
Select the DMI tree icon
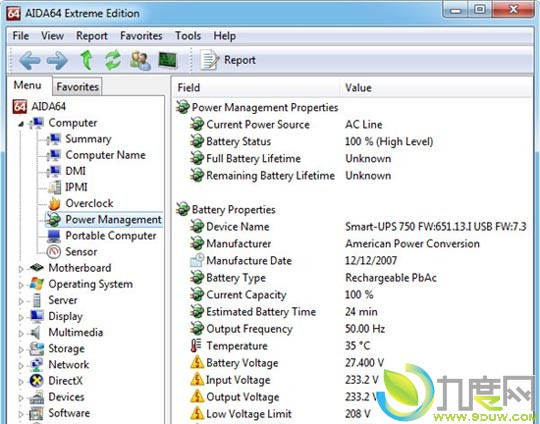click(x=54, y=171)
